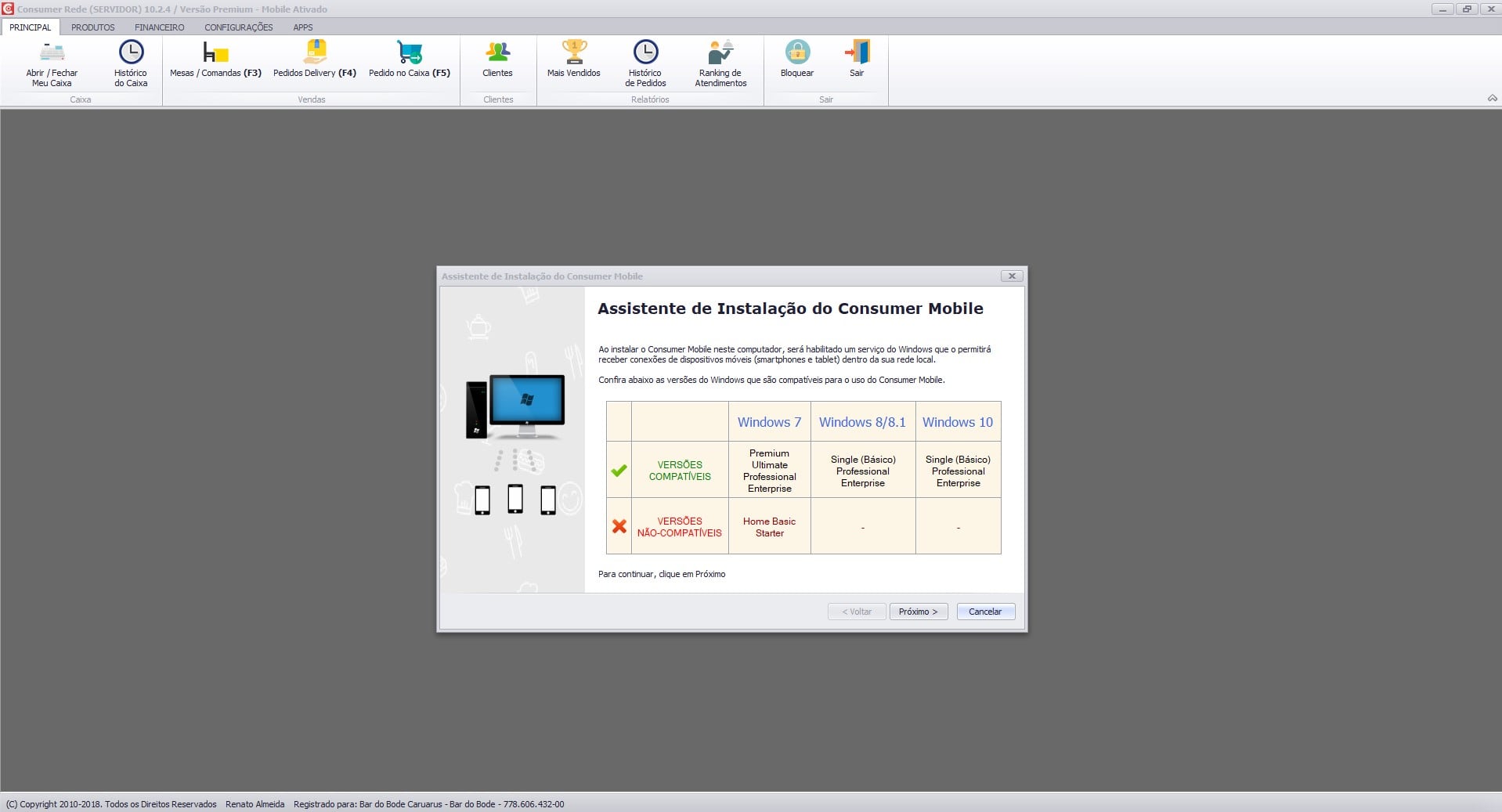Start a Pedido no Caixa (F5)
Viewport: 1502px width, 812px height.
(x=409, y=53)
